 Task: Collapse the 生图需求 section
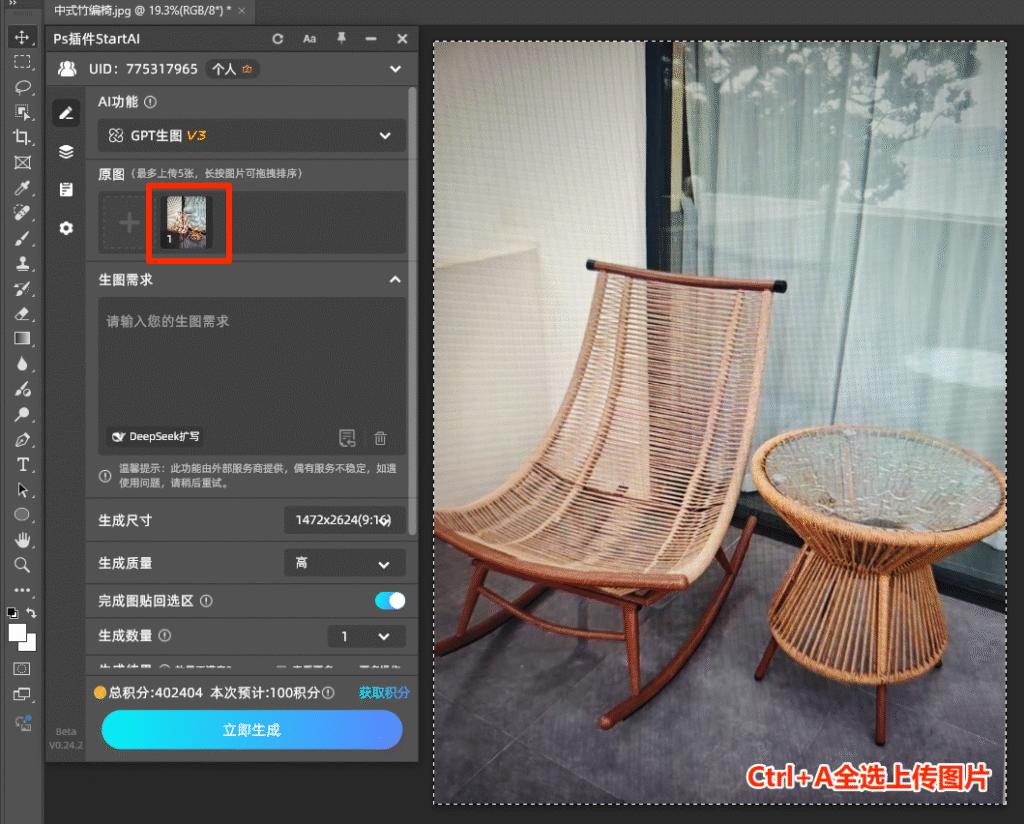395,279
